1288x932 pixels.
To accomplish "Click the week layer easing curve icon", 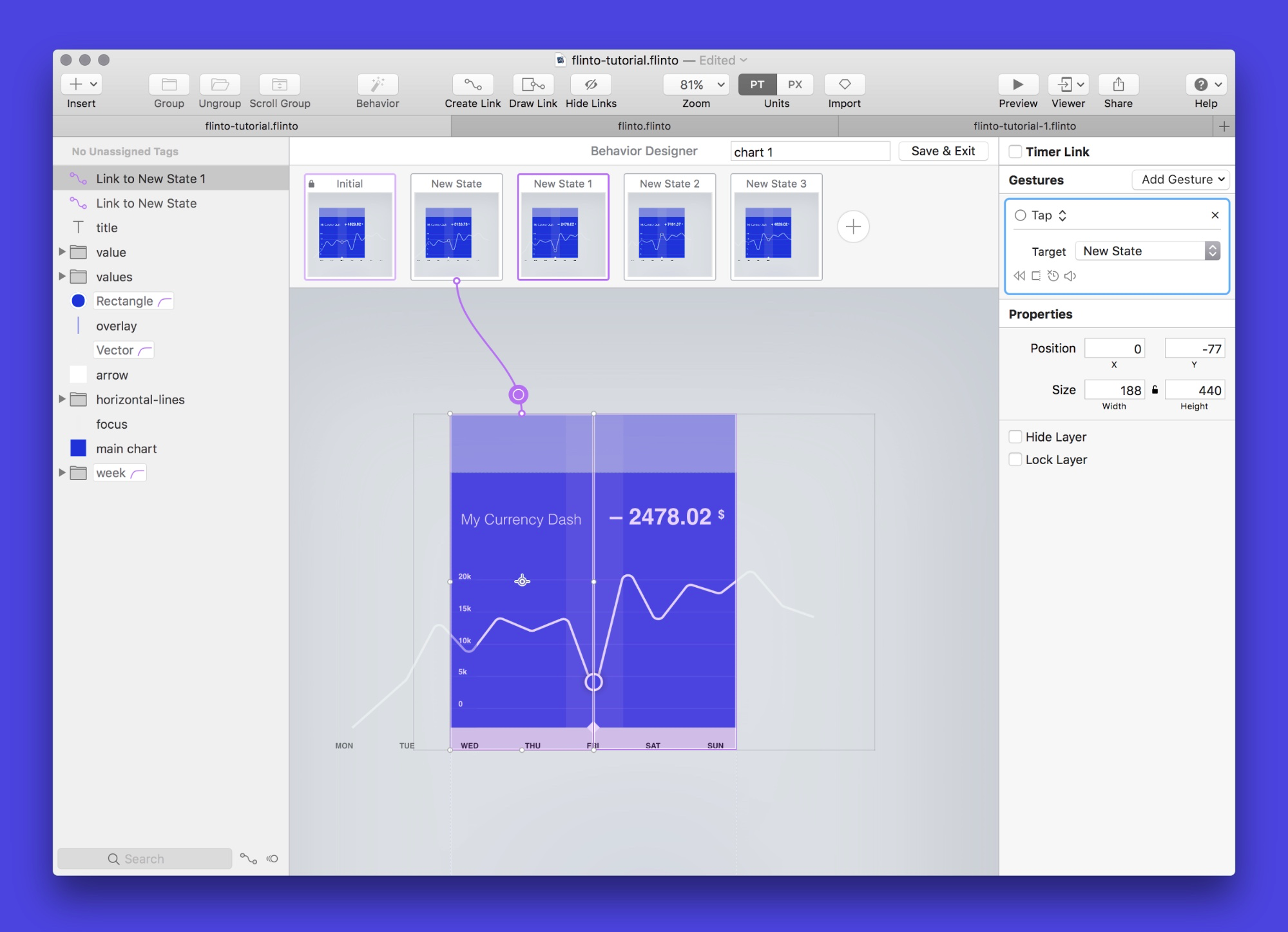I will tap(137, 473).
